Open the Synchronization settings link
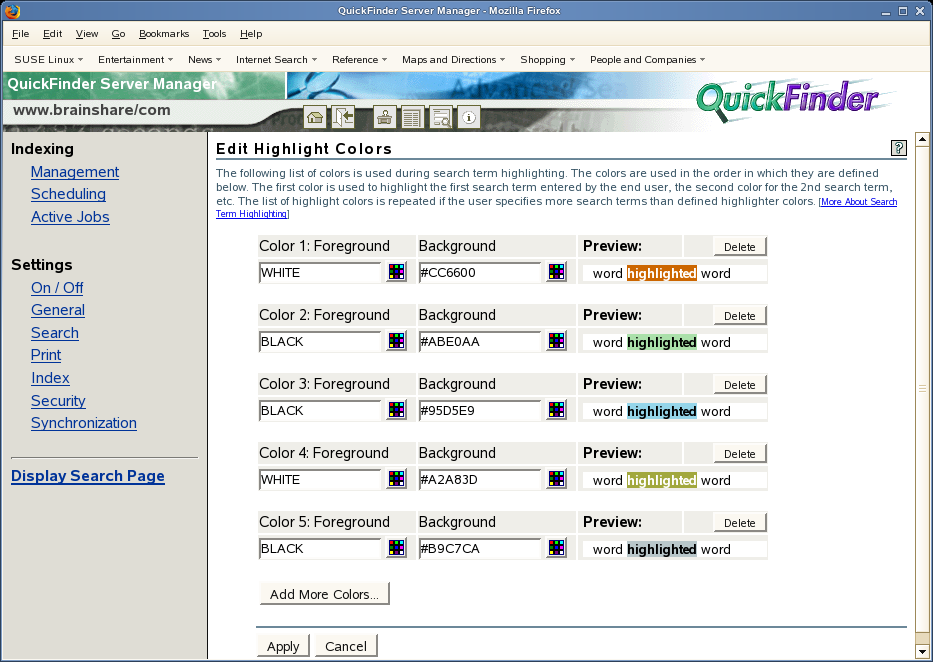Image resolution: width=933 pixels, height=662 pixels. click(84, 423)
